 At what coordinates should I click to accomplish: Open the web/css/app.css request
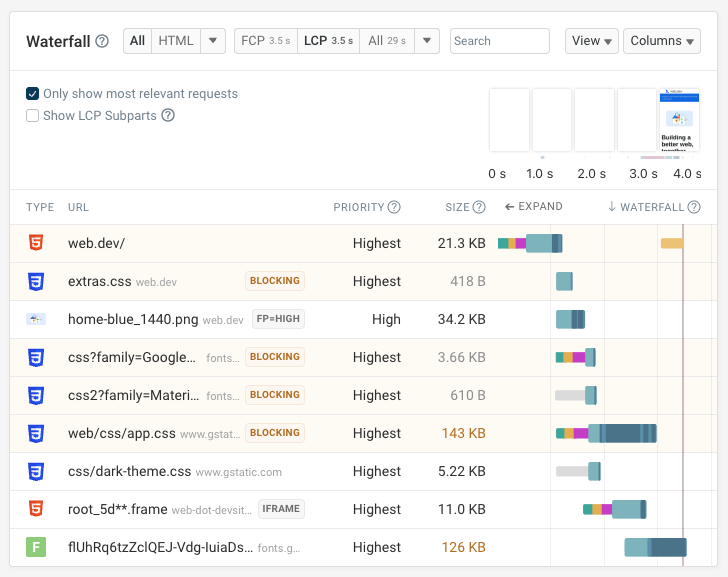pyautogui.click(x=363, y=434)
